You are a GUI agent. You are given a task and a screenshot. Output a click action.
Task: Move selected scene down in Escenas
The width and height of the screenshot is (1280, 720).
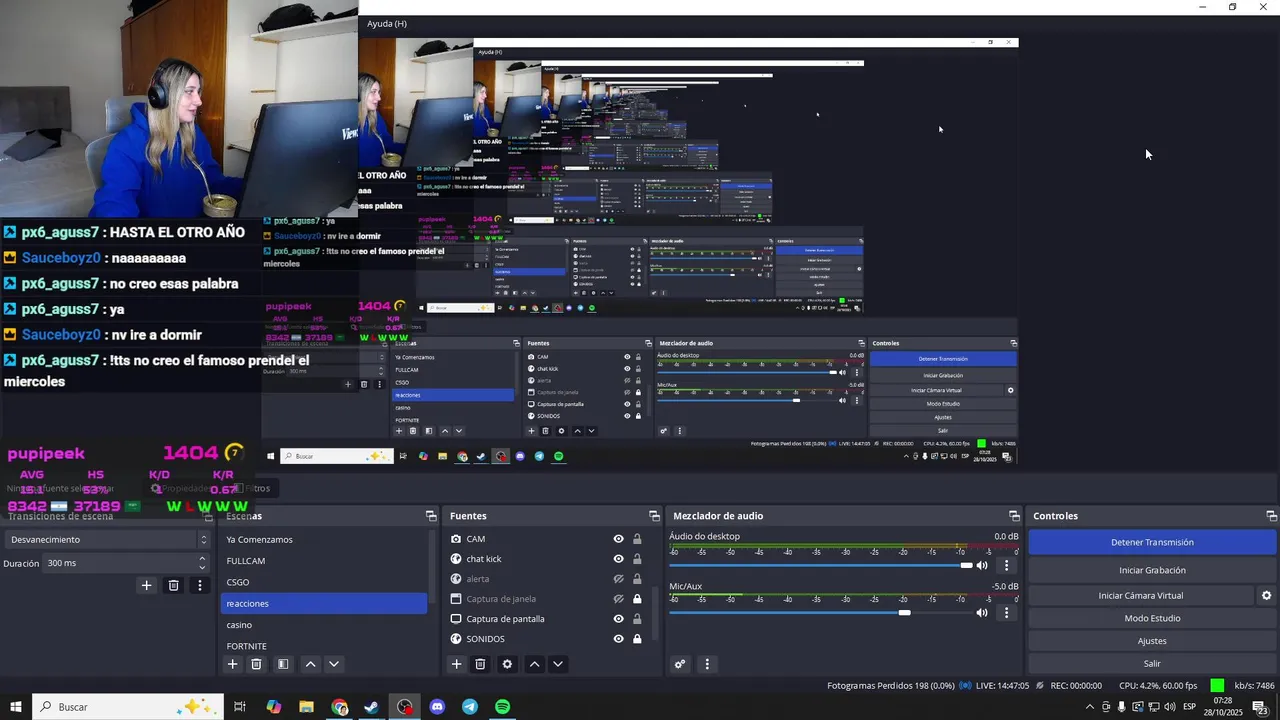click(334, 664)
